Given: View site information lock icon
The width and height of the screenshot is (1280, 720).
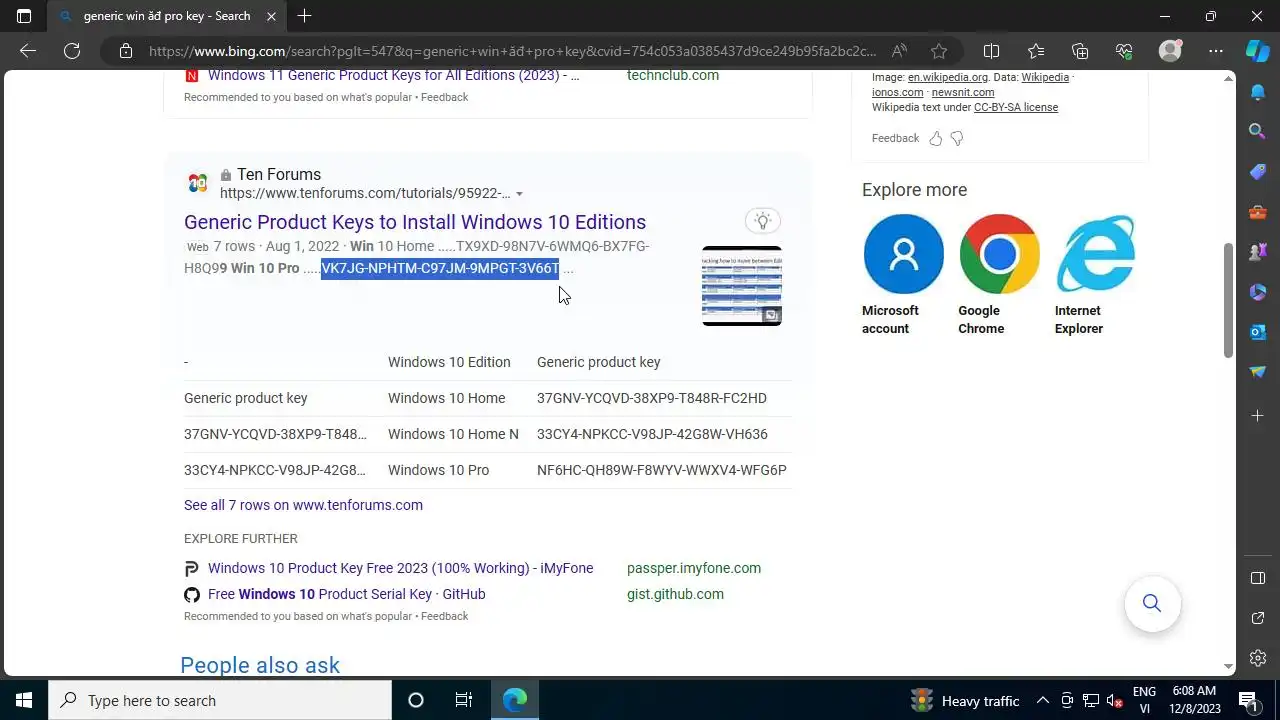Looking at the screenshot, I should pyautogui.click(x=125, y=51).
